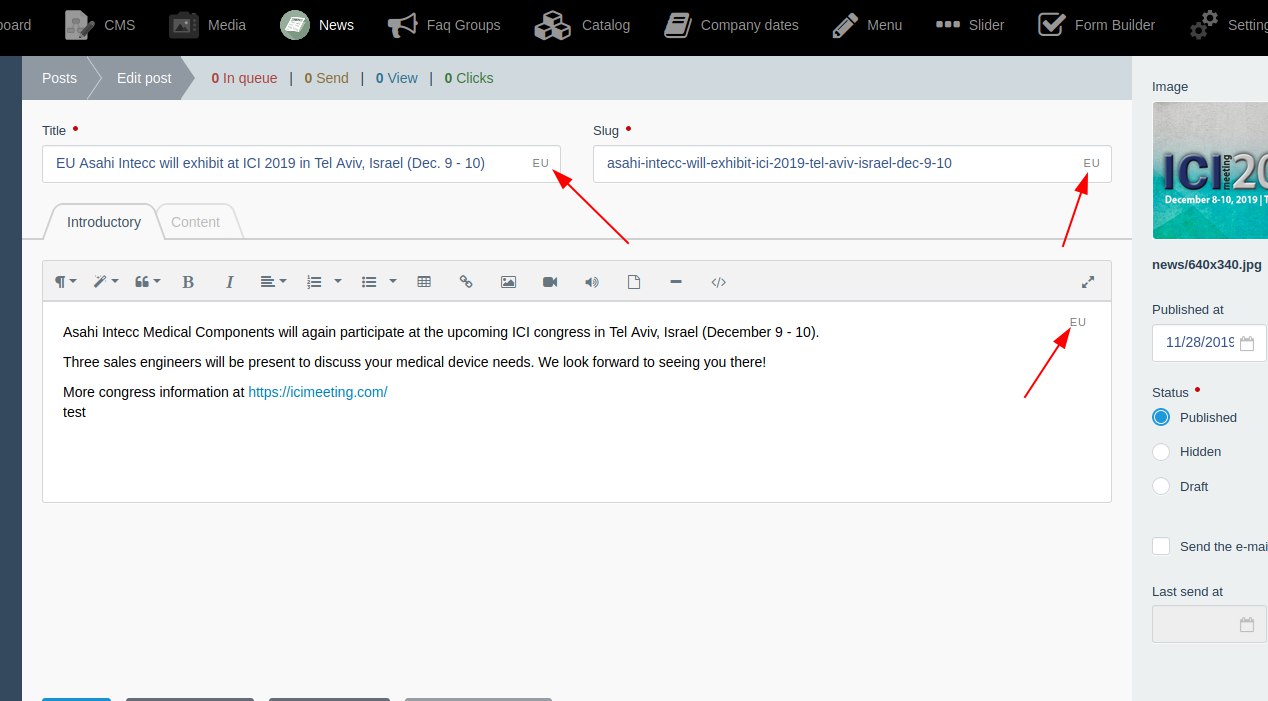The height and width of the screenshot is (701, 1268).
Task: Expand ordered list options arrow
Action: (x=338, y=282)
